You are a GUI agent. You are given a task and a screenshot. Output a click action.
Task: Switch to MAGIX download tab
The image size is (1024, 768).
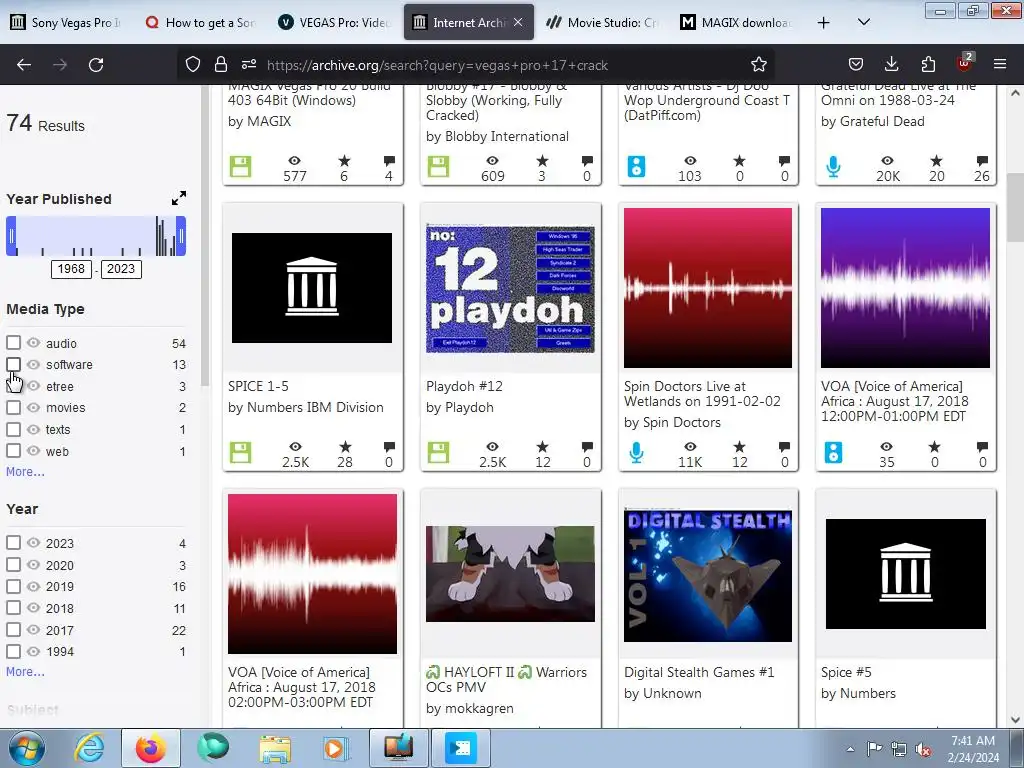[x=736, y=22]
